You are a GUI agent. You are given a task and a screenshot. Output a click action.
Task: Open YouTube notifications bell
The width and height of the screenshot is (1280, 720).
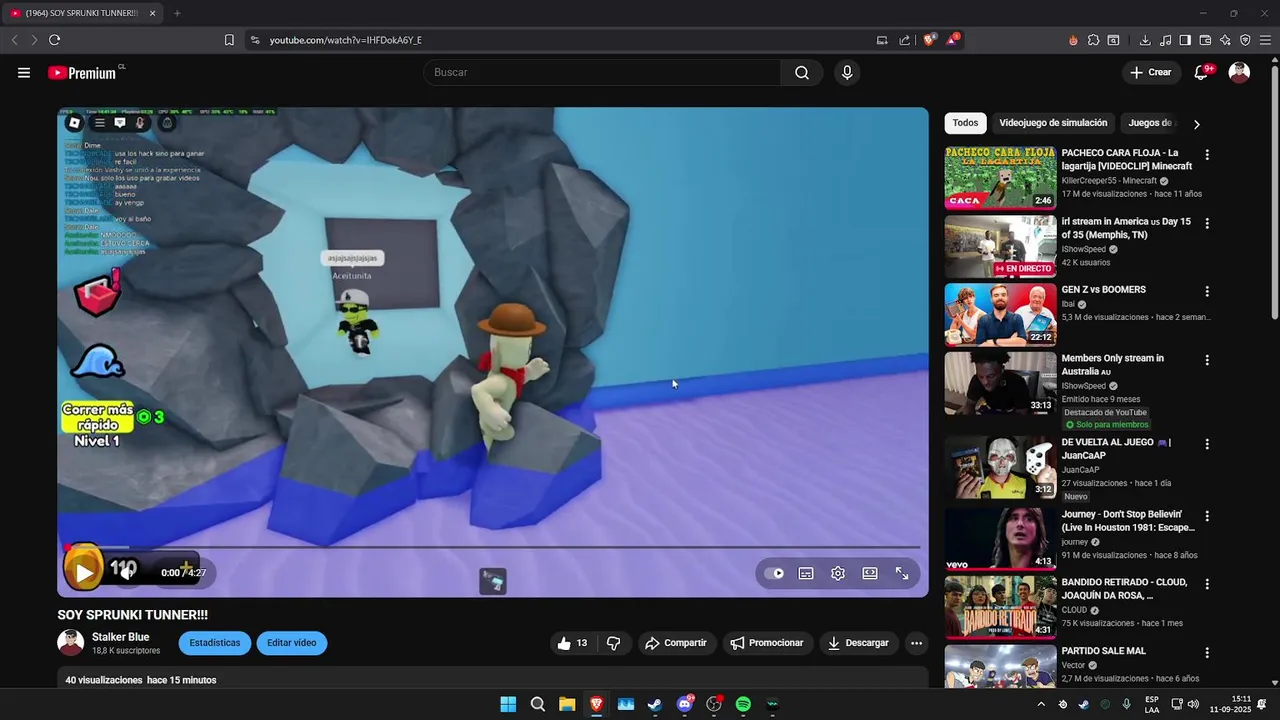click(x=1201, y=72)
